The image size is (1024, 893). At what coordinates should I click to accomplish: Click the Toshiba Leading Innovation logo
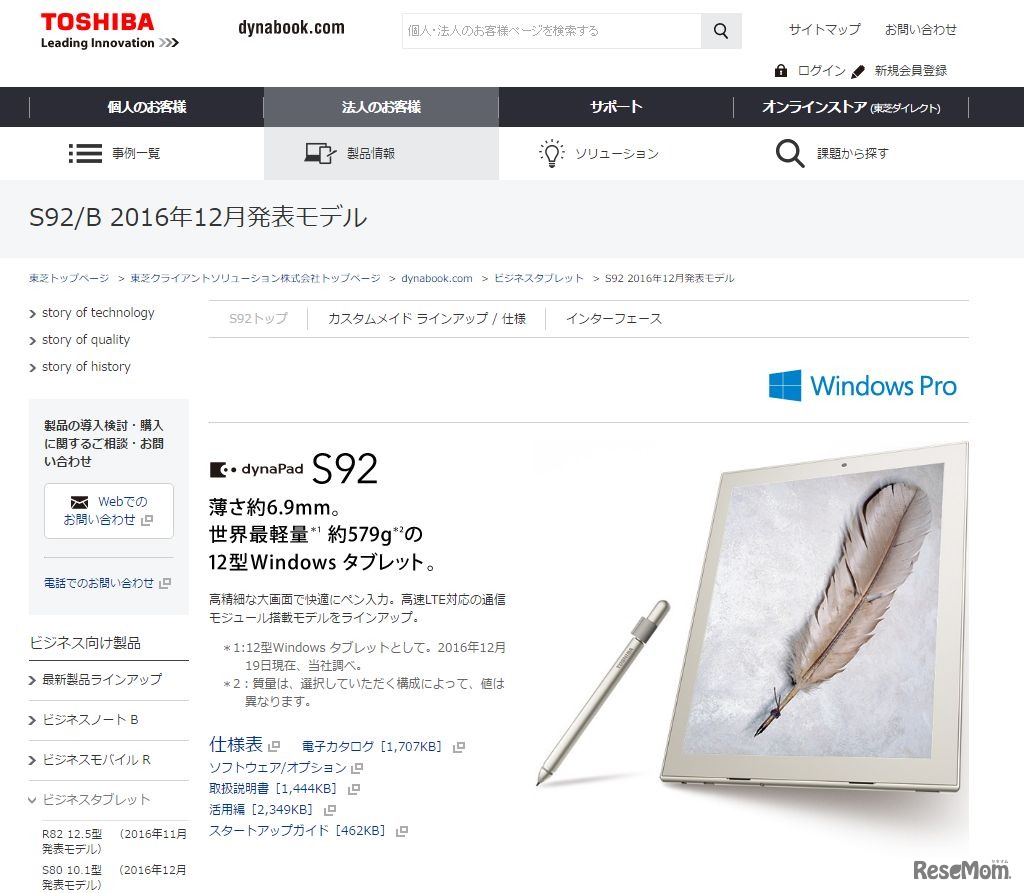[x=109, y=31]
